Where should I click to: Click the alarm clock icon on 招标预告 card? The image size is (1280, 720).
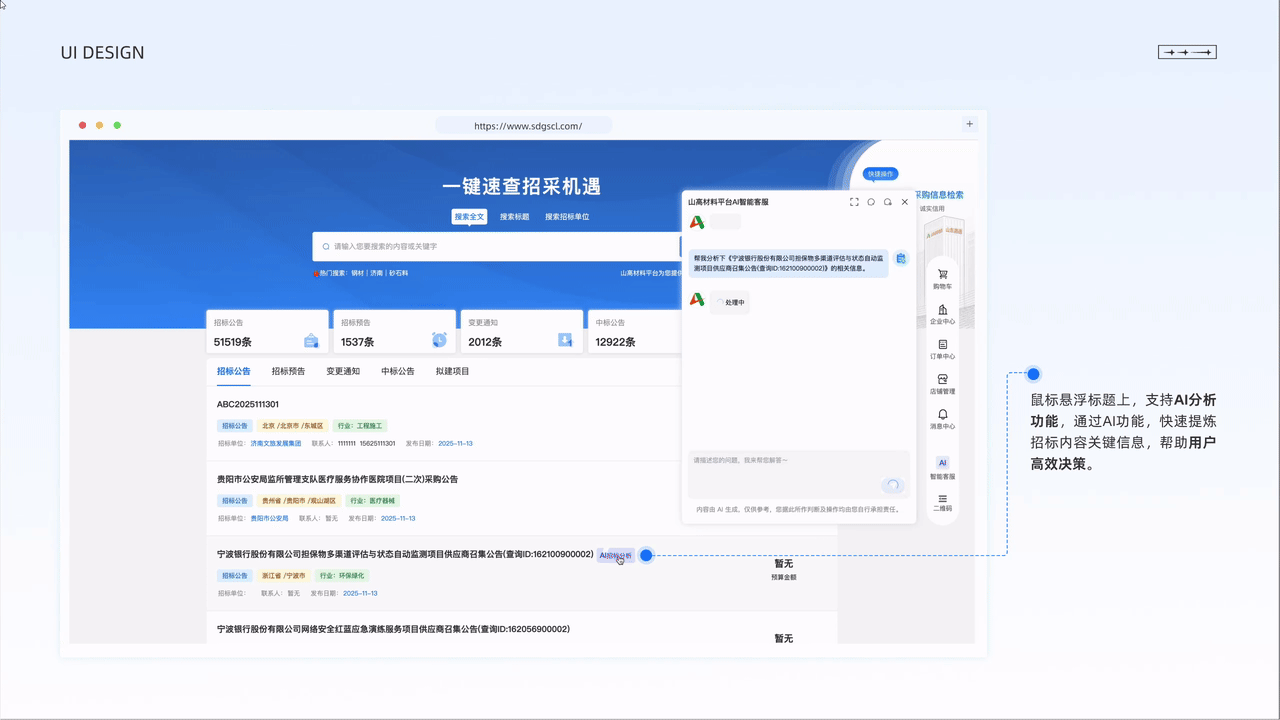pos(439,341)
